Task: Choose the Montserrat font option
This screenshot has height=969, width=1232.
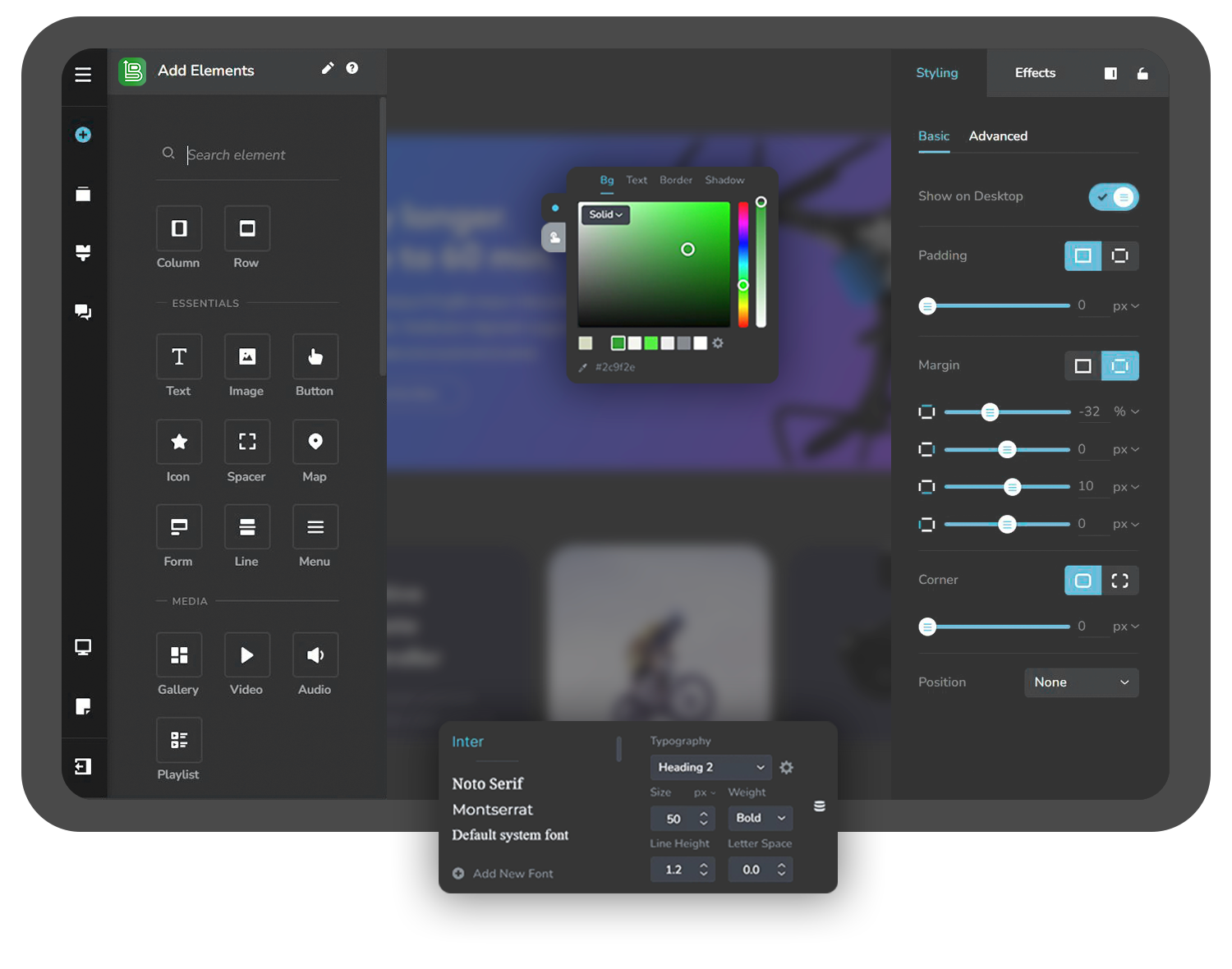Action: pyautogui.click(x=493, y=810)
